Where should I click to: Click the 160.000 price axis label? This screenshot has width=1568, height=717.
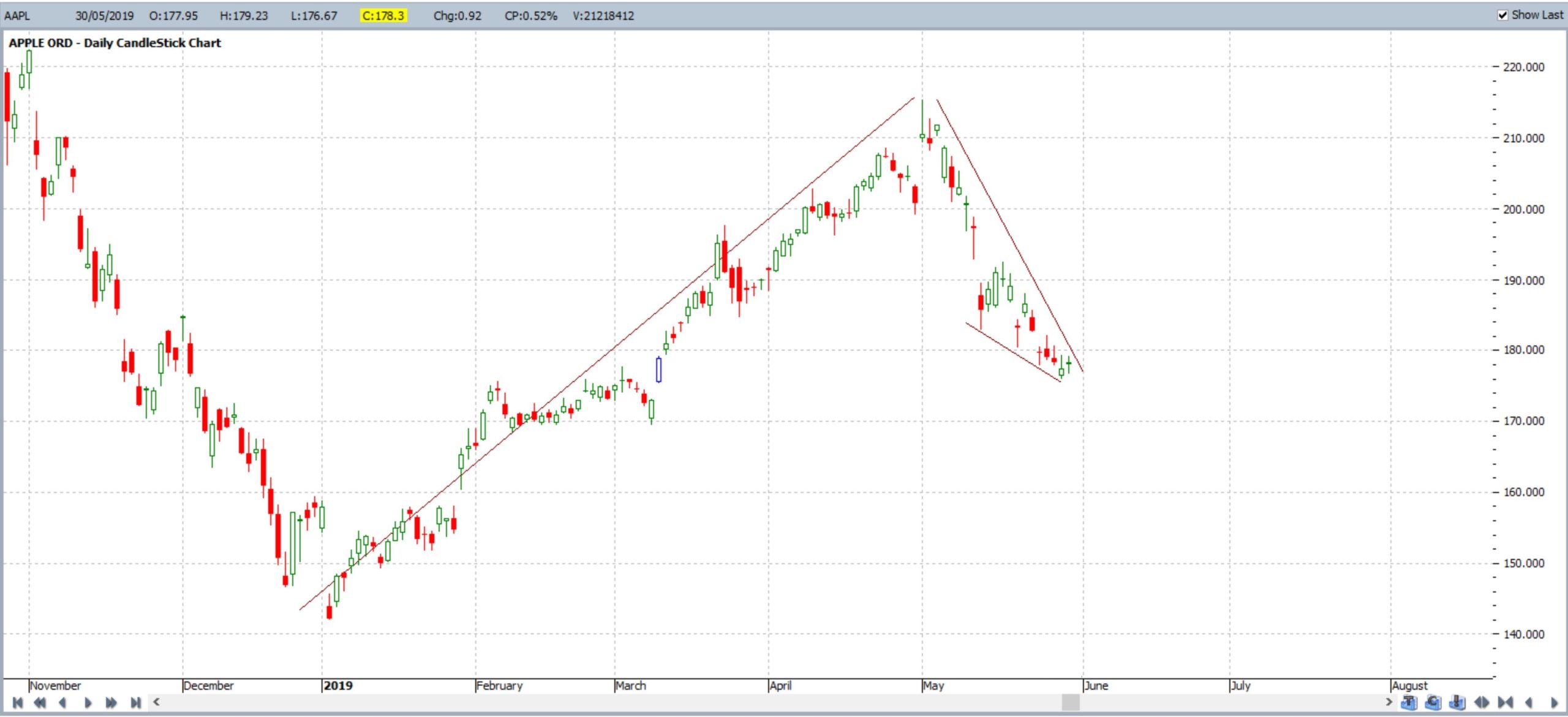coord(1523,491)
